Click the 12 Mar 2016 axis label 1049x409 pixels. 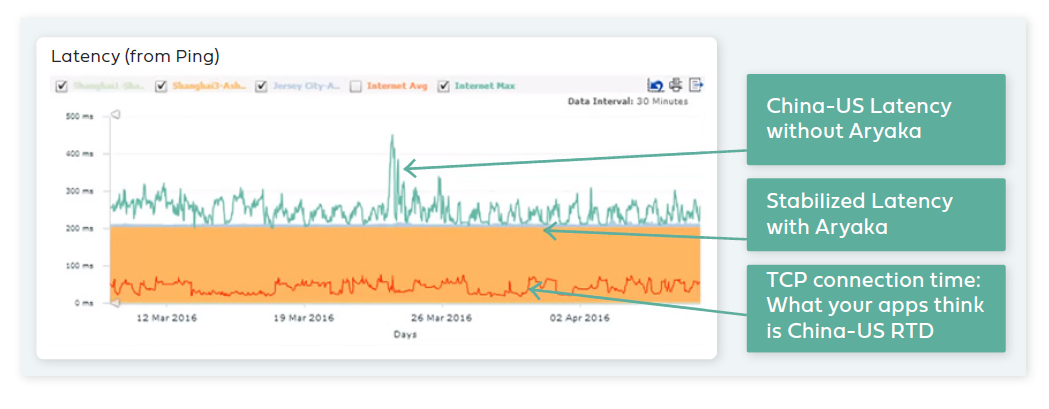[x=166, y=318]
